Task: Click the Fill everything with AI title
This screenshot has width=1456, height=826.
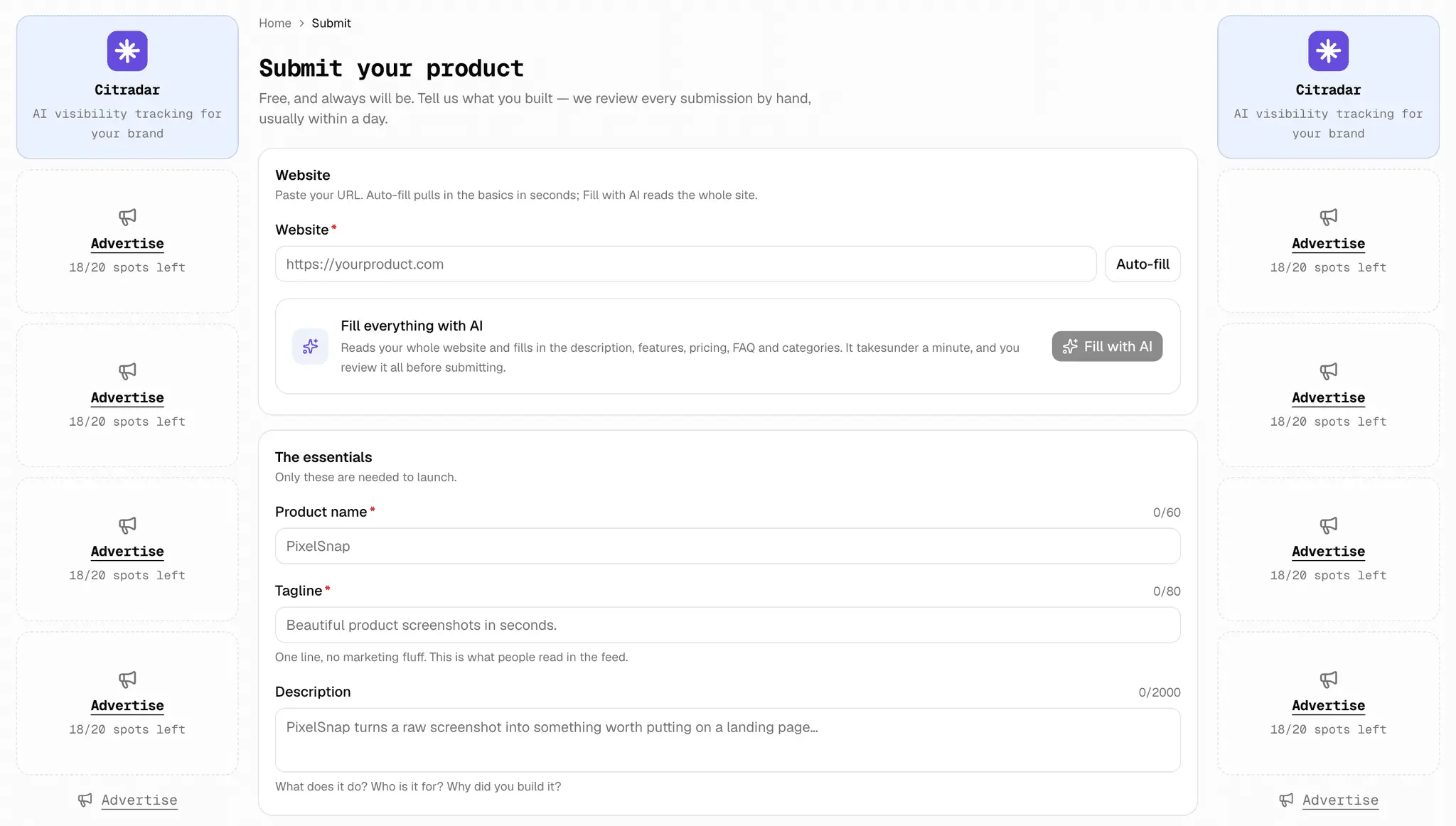Action: [412, 326]
